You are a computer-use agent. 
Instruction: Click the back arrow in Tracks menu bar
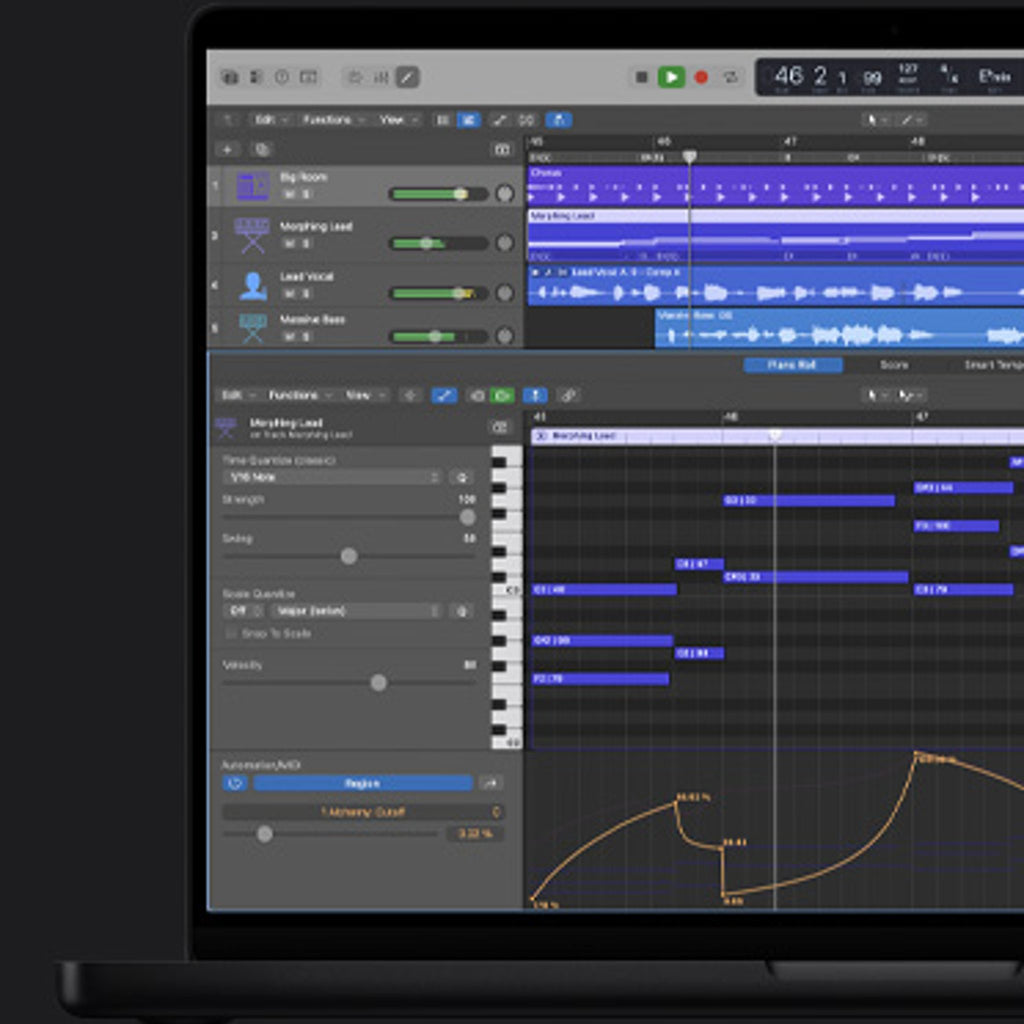pyautogui.click(x=227, y=120)
